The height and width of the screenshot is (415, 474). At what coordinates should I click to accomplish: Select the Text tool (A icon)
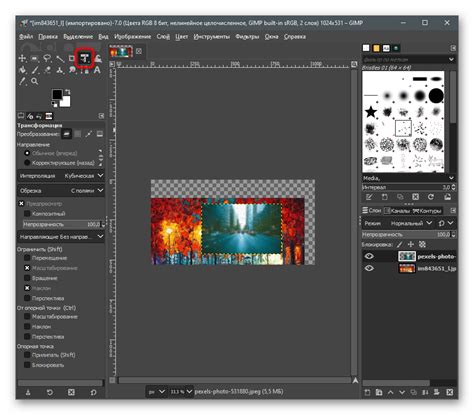[97, 70]
